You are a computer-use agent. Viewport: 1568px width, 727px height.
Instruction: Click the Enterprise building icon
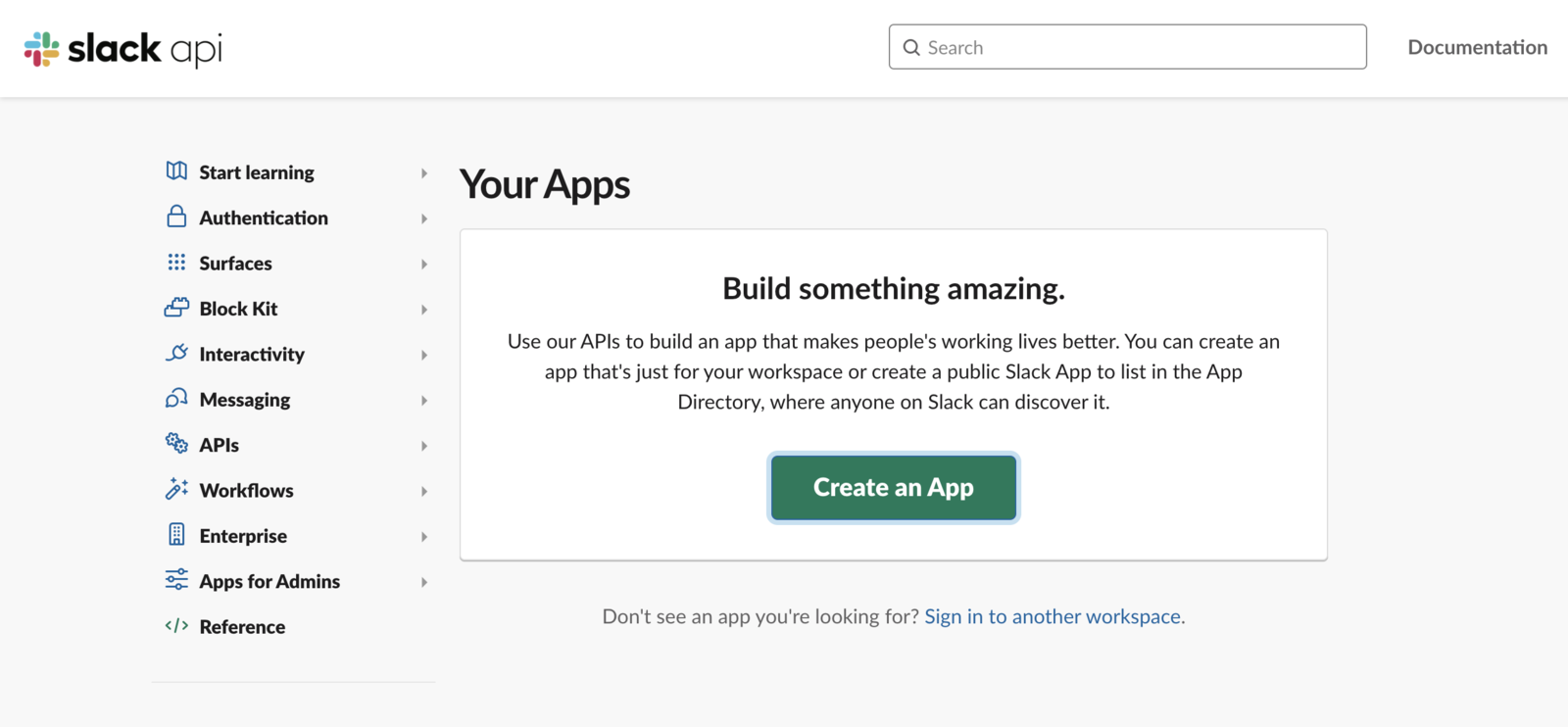(176, 535)
